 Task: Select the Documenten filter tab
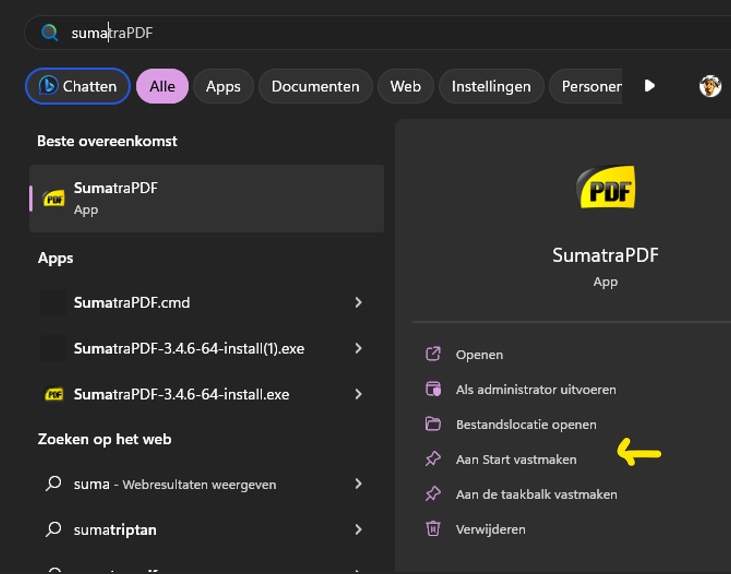[x=315, y=87]
